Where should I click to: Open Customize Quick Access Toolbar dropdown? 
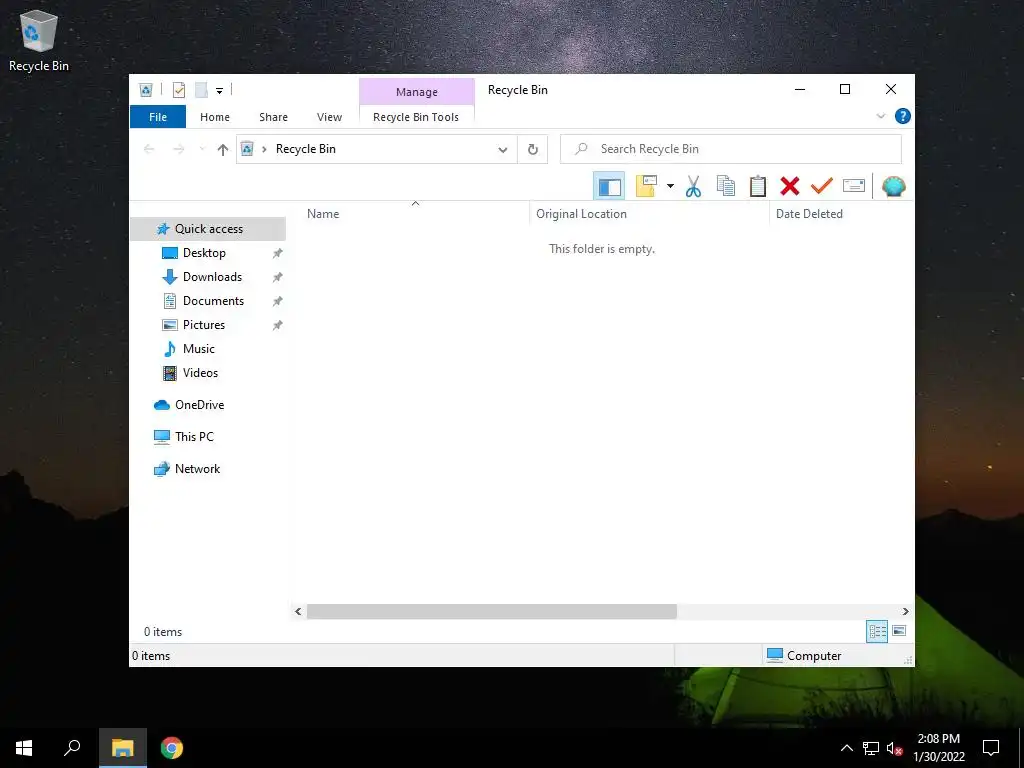click(x=219, y=91)
